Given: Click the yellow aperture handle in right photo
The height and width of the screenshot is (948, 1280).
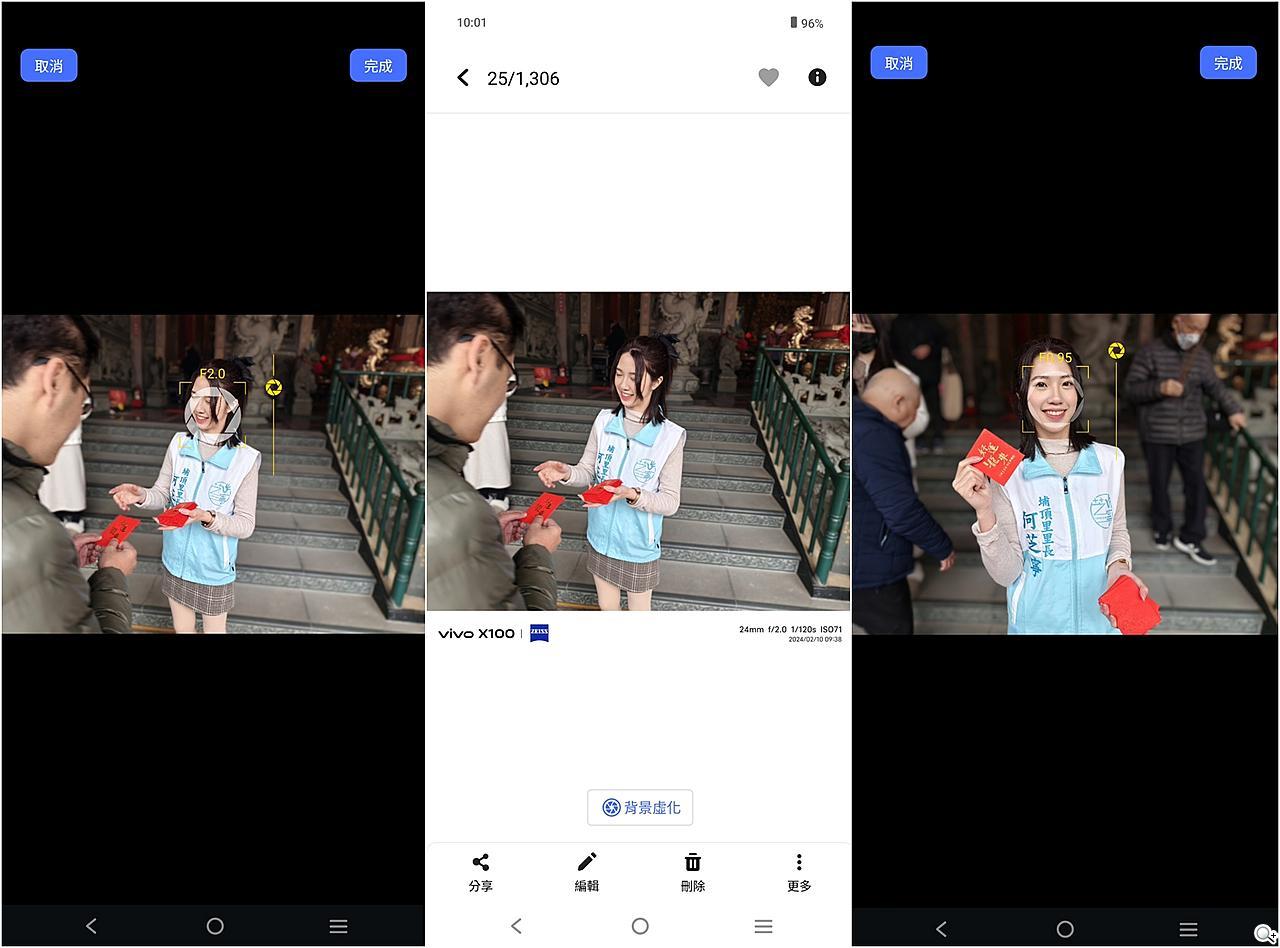Looking at the screenshot, I should 1116,351.
